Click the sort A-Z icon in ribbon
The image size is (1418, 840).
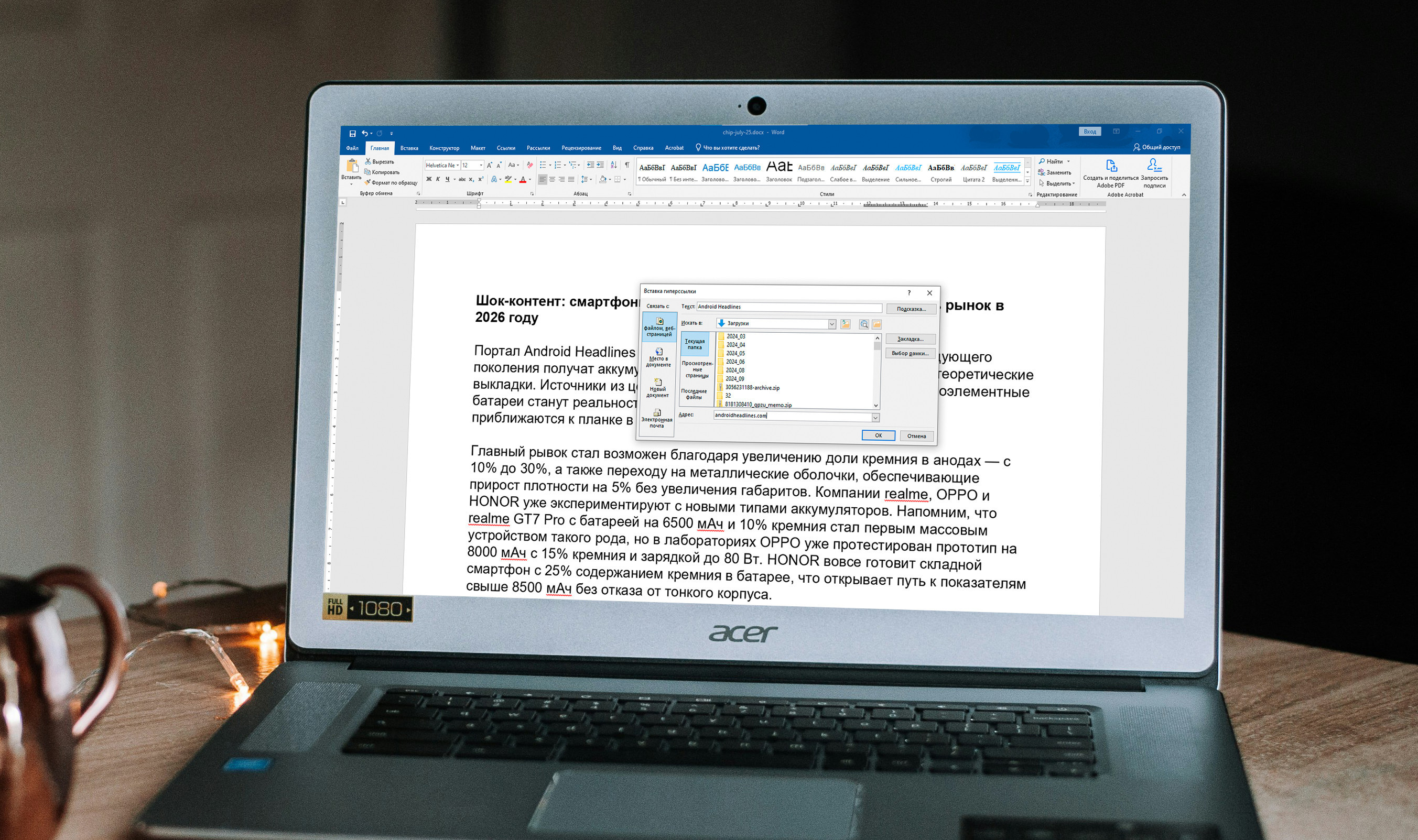[x=614, y=165]
